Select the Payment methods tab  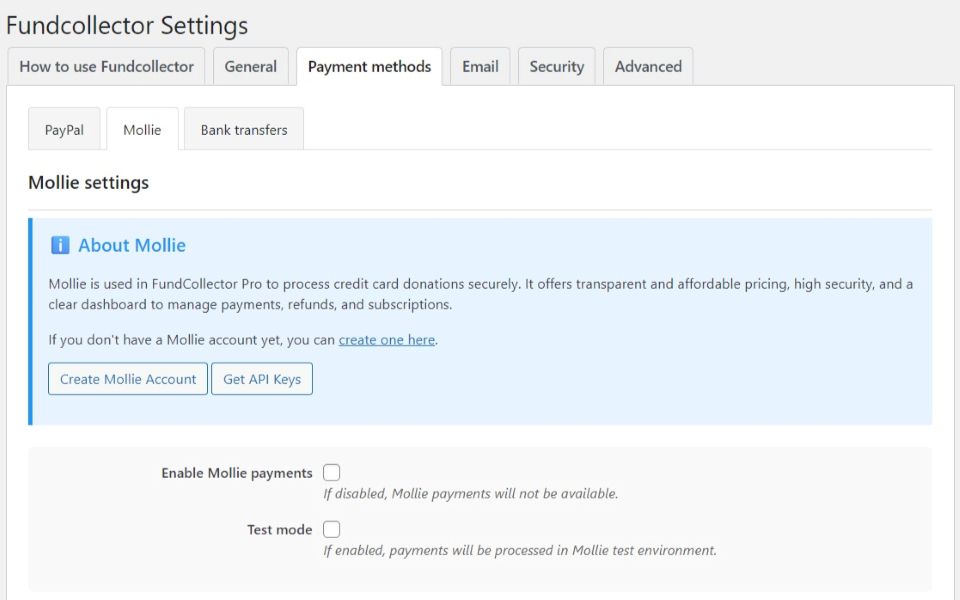coord(369,67)
